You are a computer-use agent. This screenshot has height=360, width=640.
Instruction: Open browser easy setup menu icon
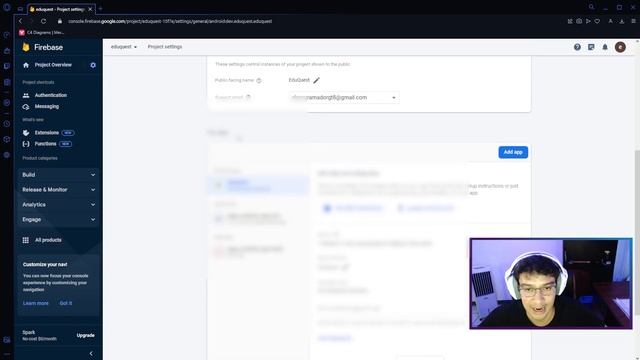(633, 21)
